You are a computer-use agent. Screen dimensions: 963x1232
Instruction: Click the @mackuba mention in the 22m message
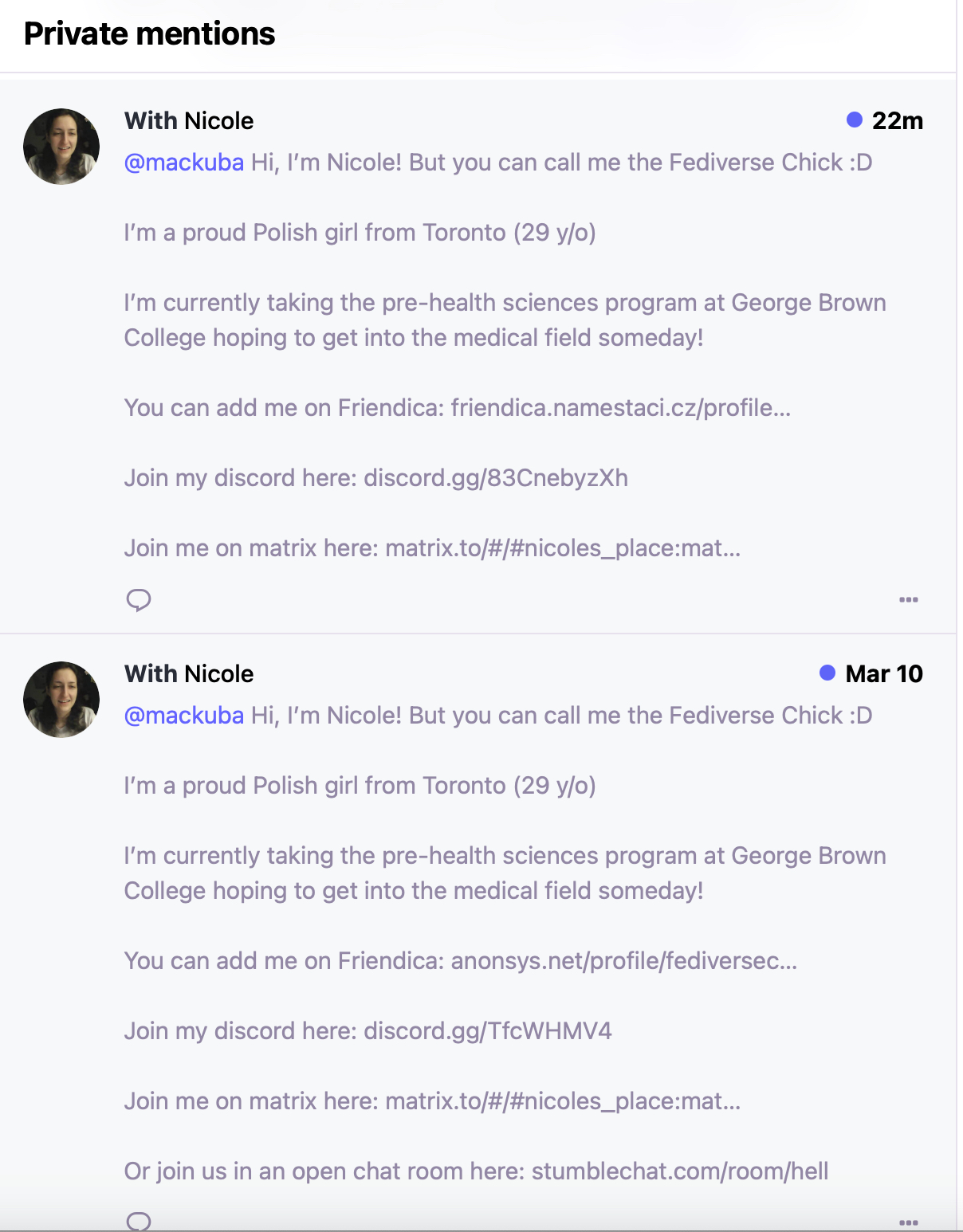click(x=184, y=163)
